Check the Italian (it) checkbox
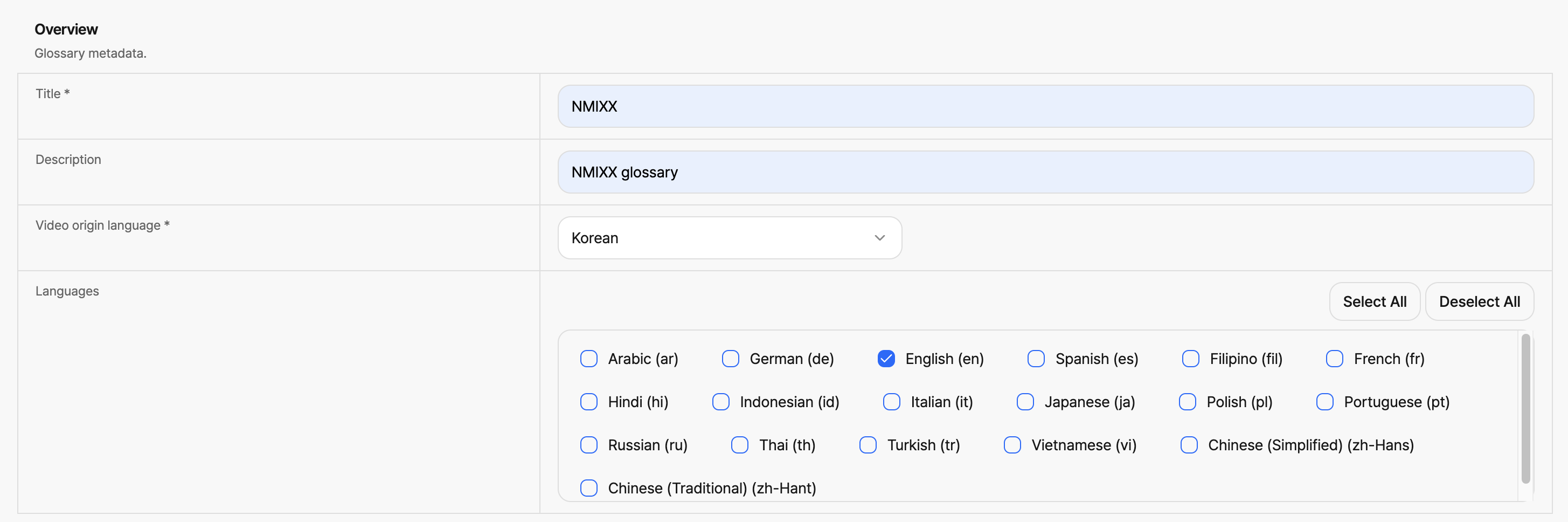 point(891,402)
